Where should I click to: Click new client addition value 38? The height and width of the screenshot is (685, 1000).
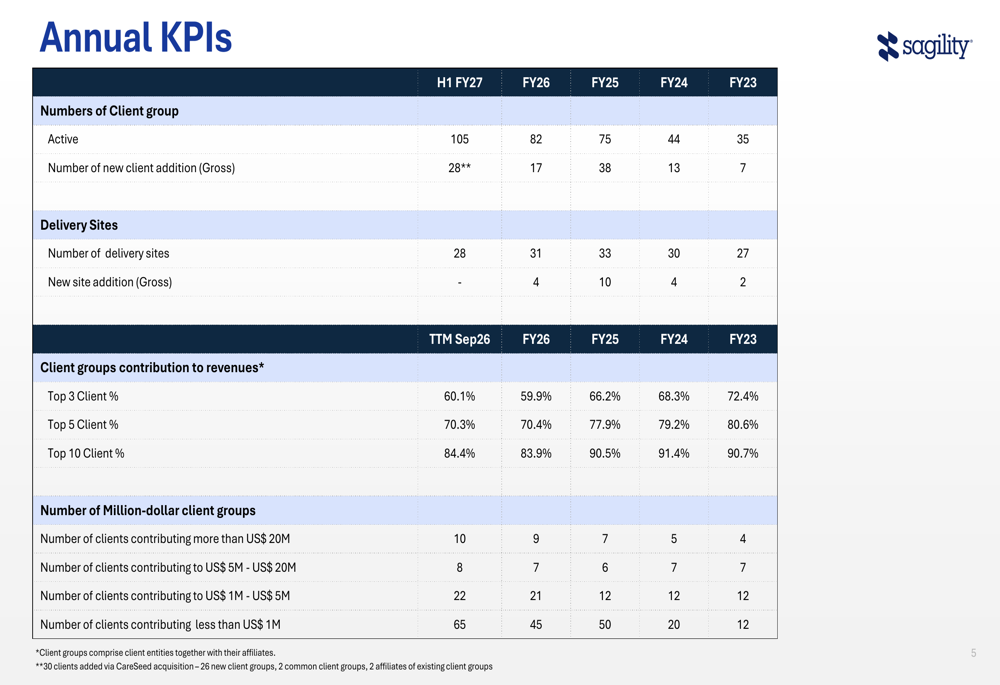pyautogui.click(x=605, y=168)
